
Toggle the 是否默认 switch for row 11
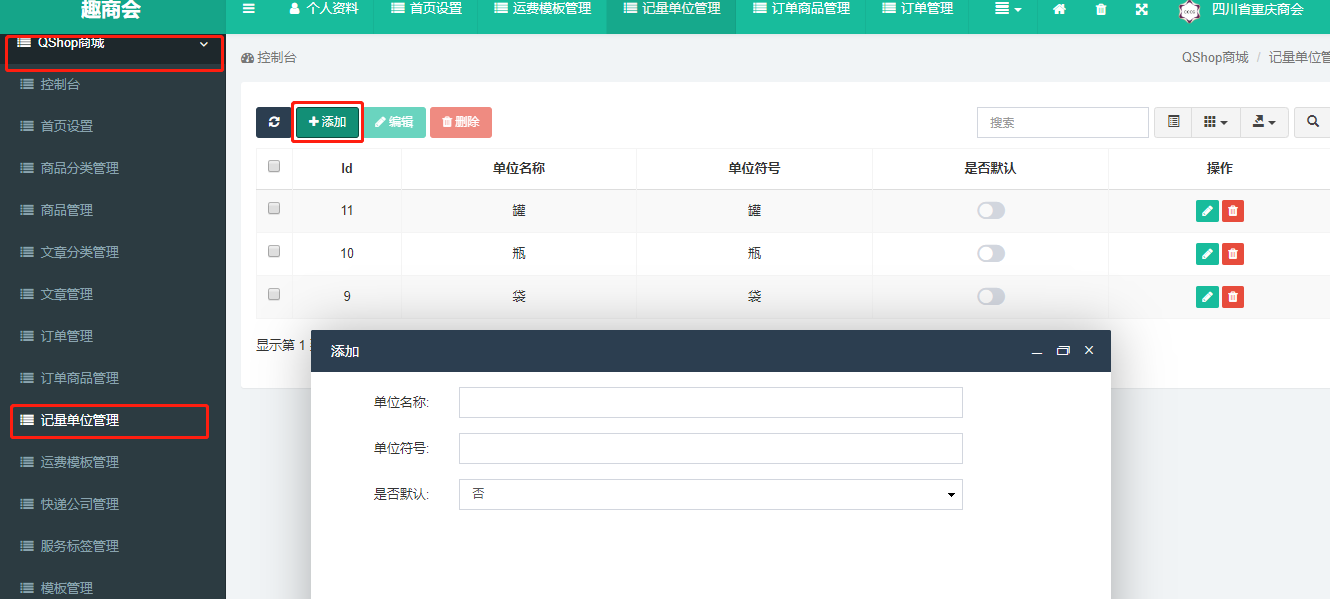[x=990, y=211]
